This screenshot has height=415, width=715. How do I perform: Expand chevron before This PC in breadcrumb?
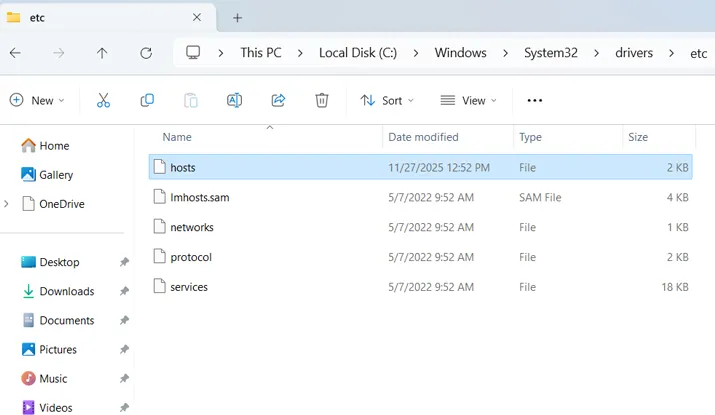click(221, 53)
